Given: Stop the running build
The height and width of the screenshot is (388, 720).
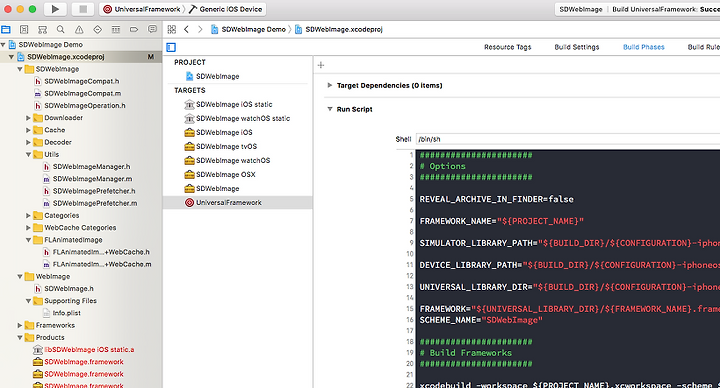Looking at the screenshot, I should coord(83,9).
